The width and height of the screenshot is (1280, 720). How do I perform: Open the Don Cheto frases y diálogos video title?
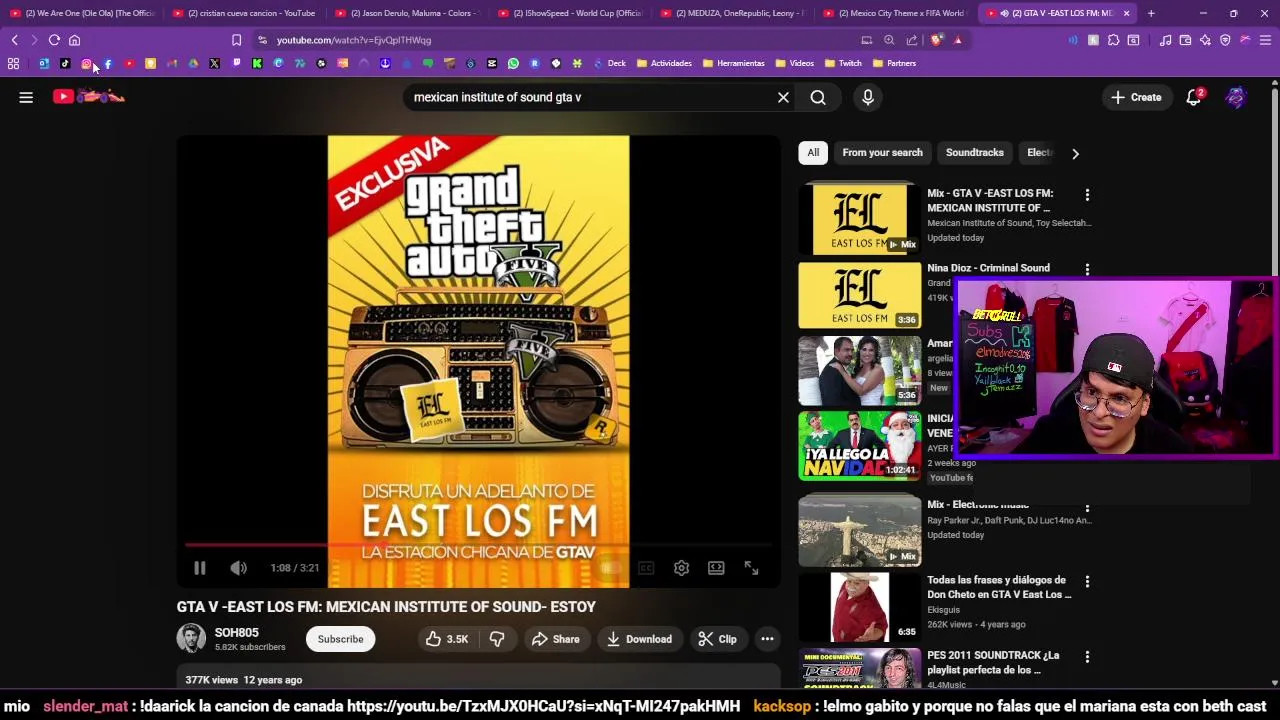[999, 587]
